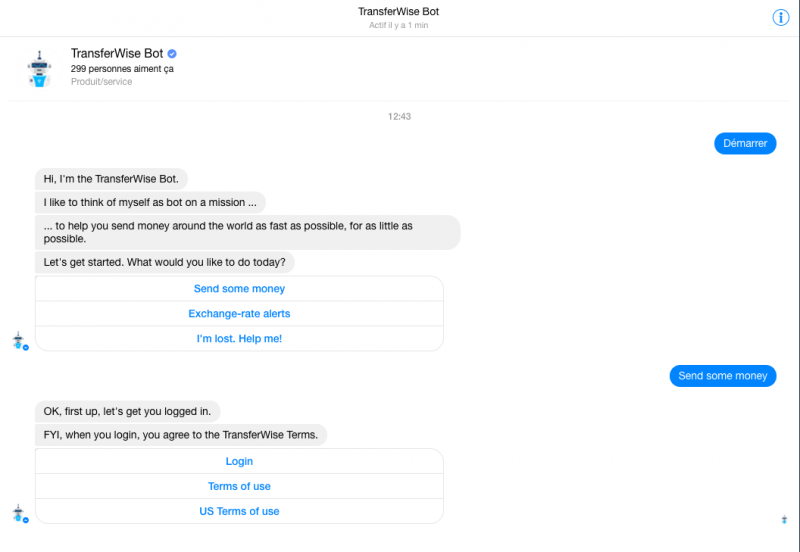800x552 pixels.
Task: Open conversation info icon in header
Action: pyautogui.click(x=780, y=17)
